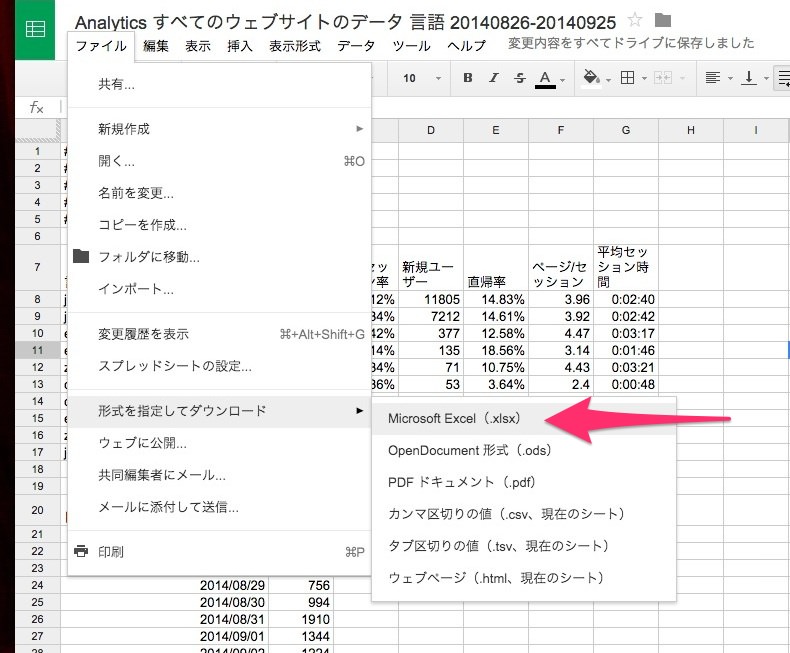This screenshot has height=653, width=790.
Task: Download as PDF ドキュメント (.pdf)
Action: coord(523,482)
